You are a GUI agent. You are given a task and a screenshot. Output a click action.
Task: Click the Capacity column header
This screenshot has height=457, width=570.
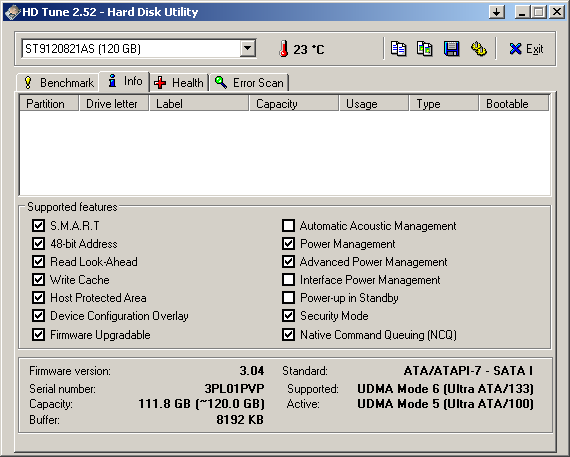coord(294,104)
